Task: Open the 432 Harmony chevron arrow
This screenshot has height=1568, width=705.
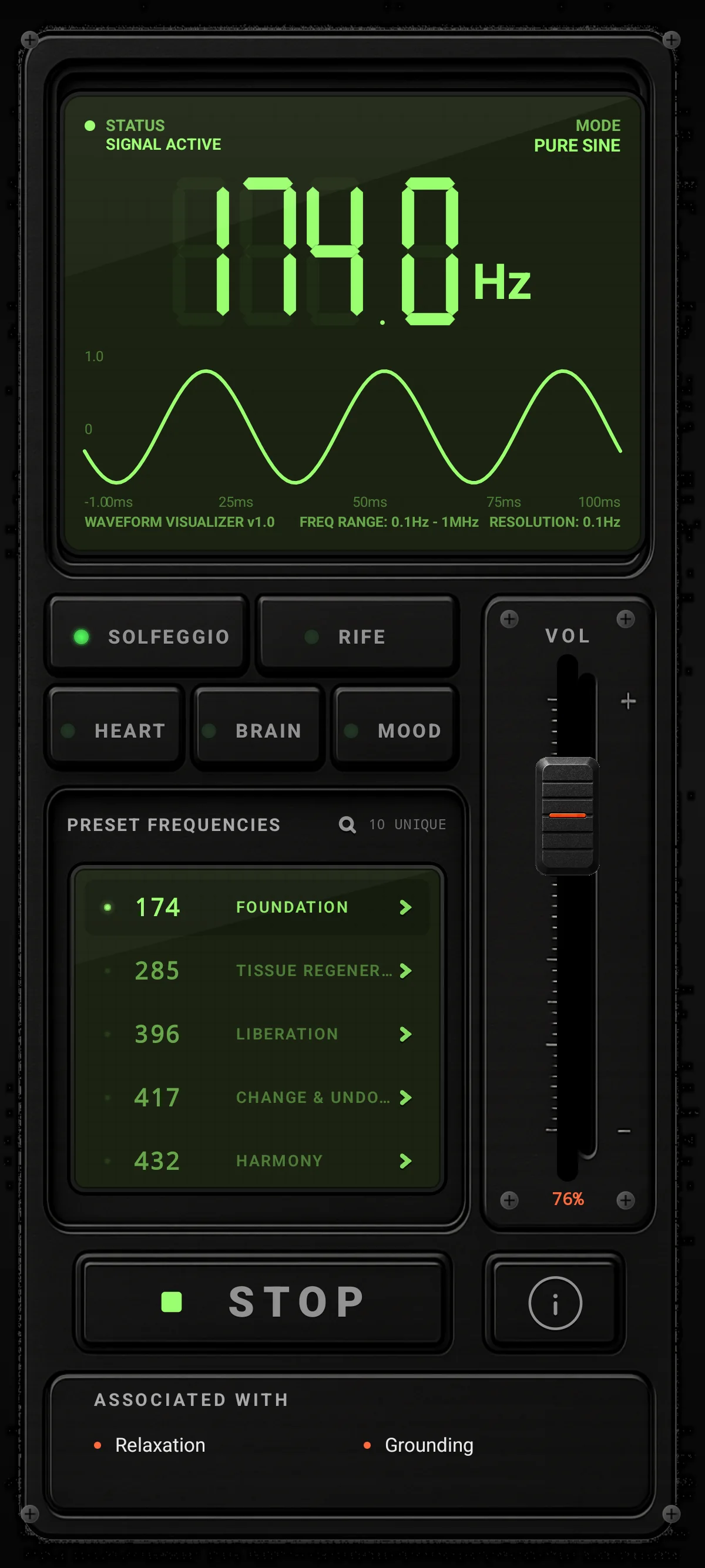Action: [x=405, y=1161]
